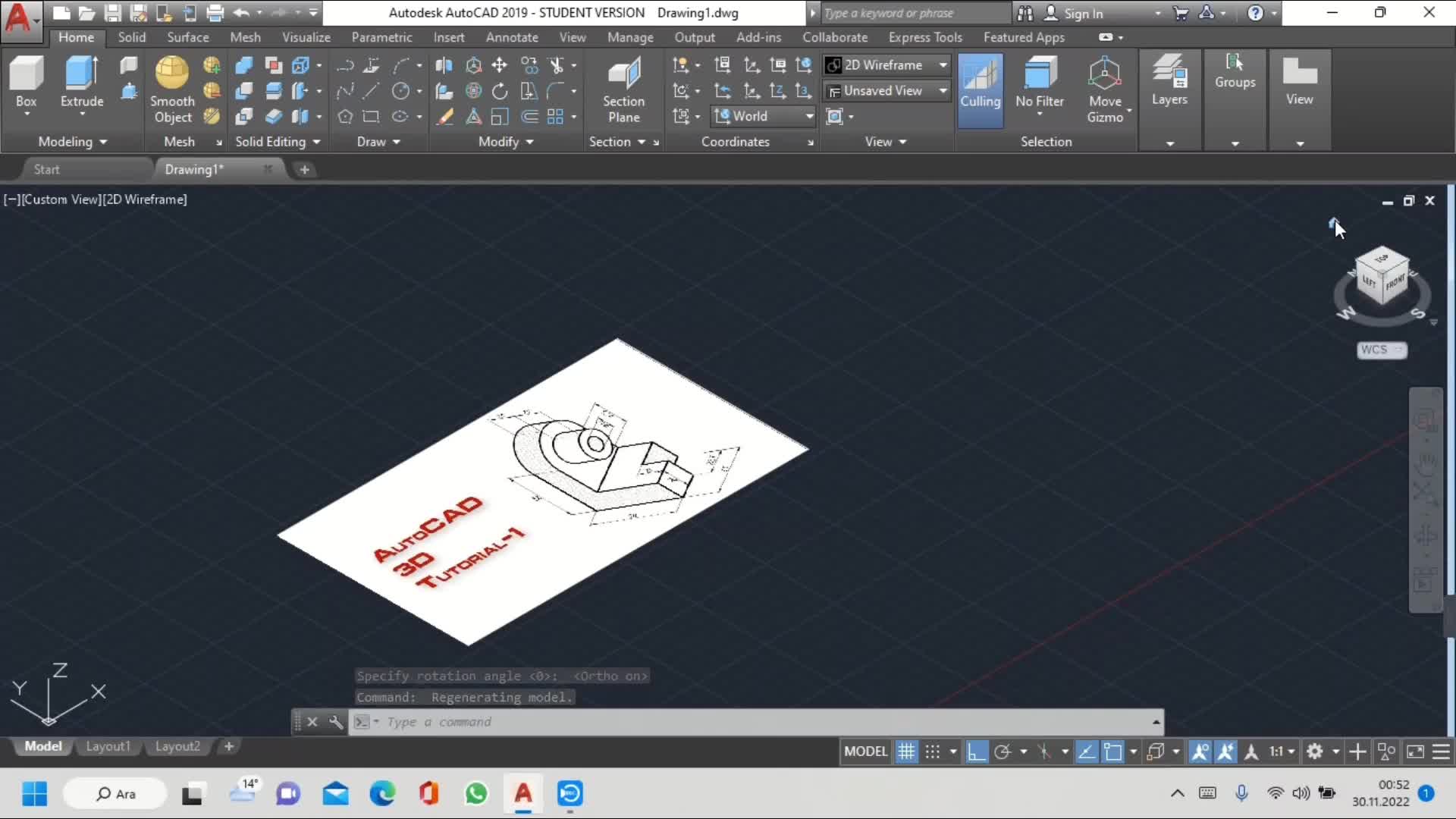Toggle auto-scale annotation in status bar
Image resolution: width=1456 pixels, height=819 pixels.
1225,752
